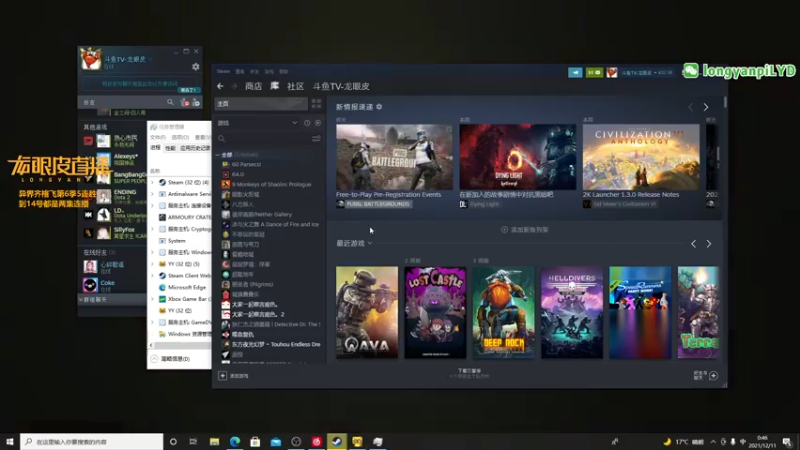The image size is (800, 450).
Task: Expand the Xbox Game Bar process row
Action: [152, 299]
